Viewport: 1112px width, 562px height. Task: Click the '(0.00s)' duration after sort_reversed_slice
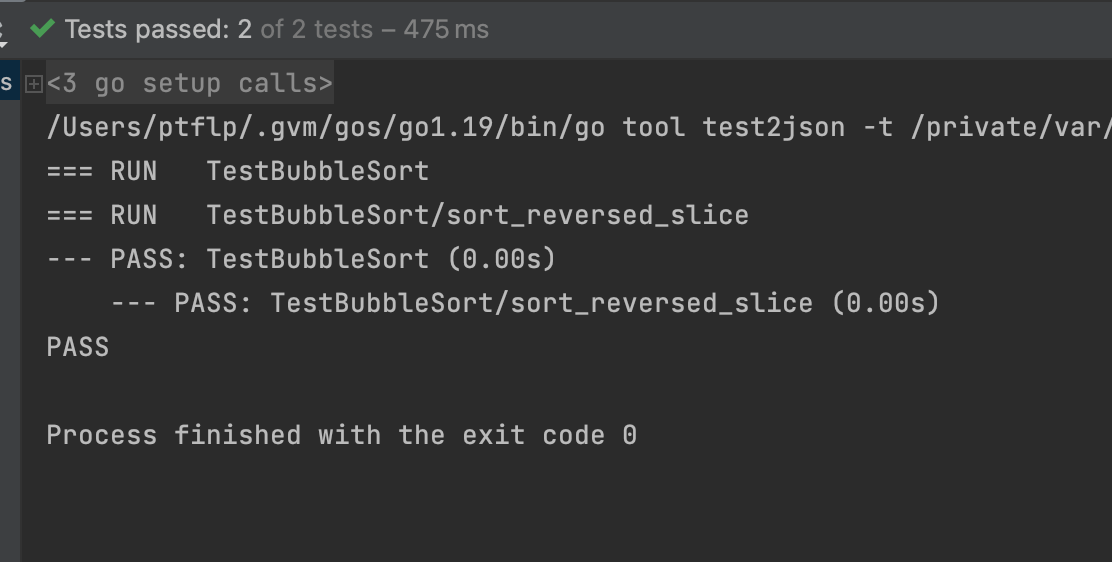coord(885,303)
